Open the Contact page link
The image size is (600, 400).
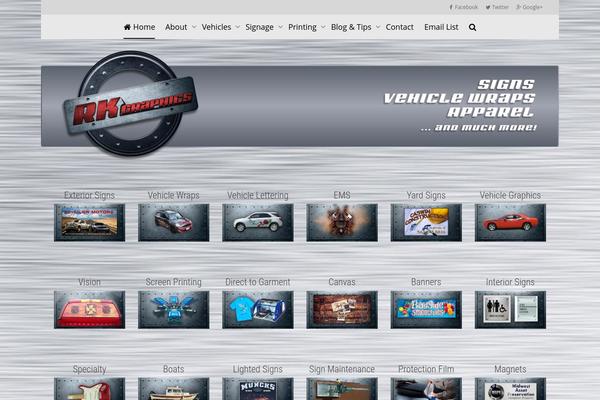[399, 27]
